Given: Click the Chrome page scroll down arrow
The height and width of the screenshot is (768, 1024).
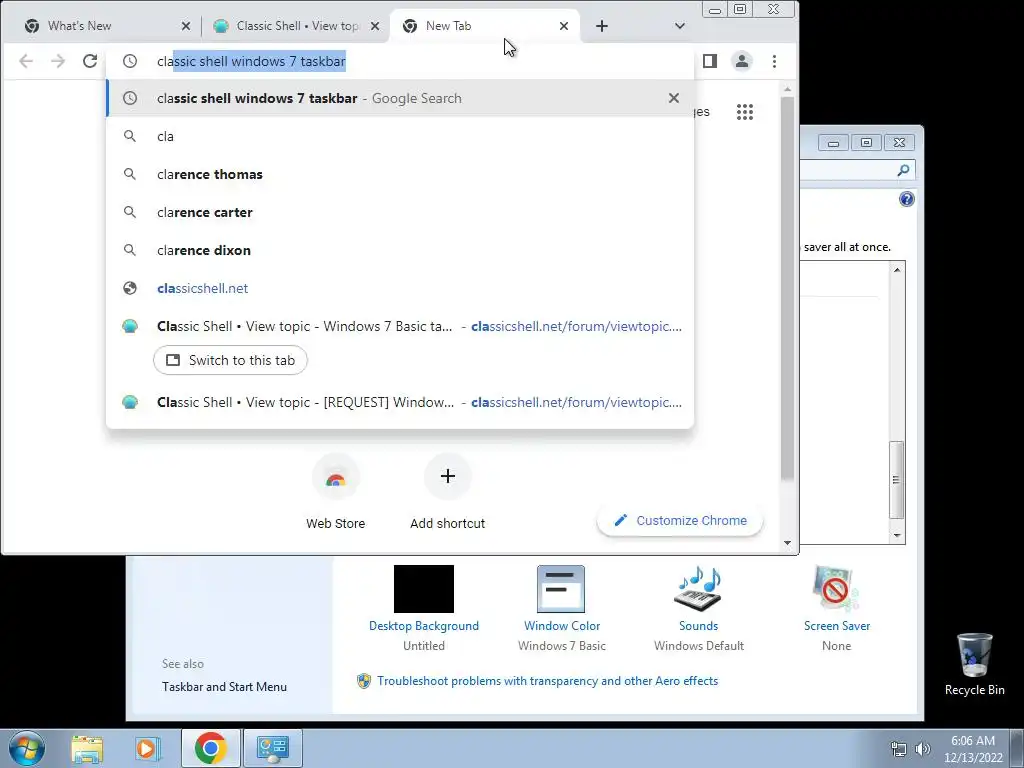Looking at the screenshot, I should point(787,543).
